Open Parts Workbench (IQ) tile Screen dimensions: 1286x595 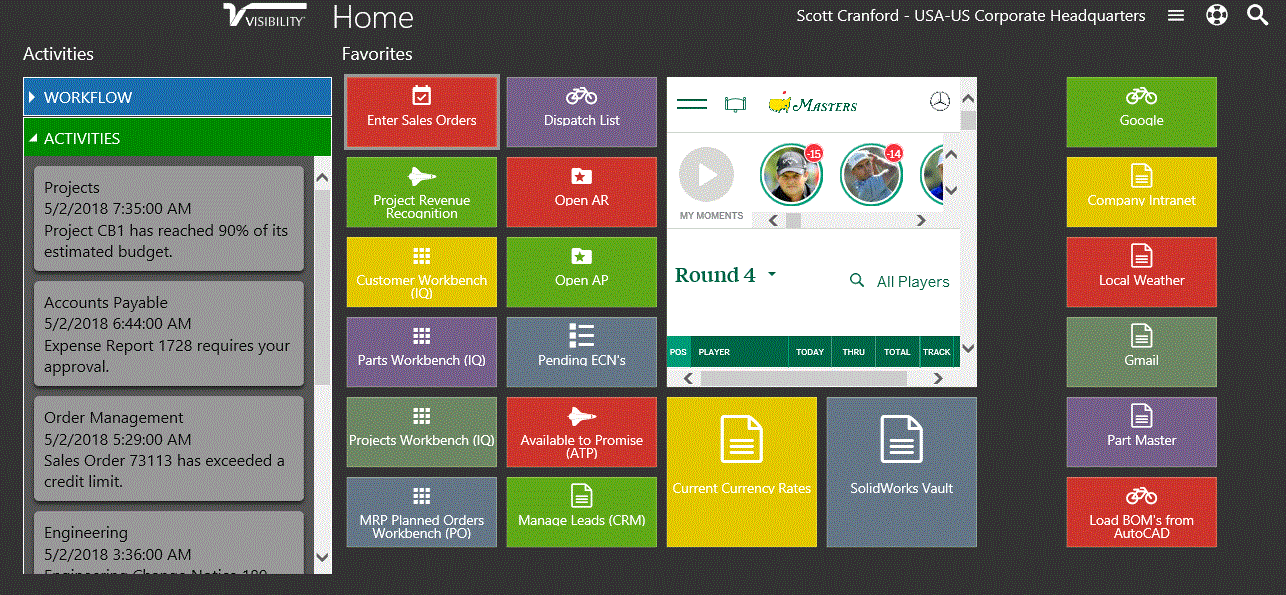coord(422,352)
